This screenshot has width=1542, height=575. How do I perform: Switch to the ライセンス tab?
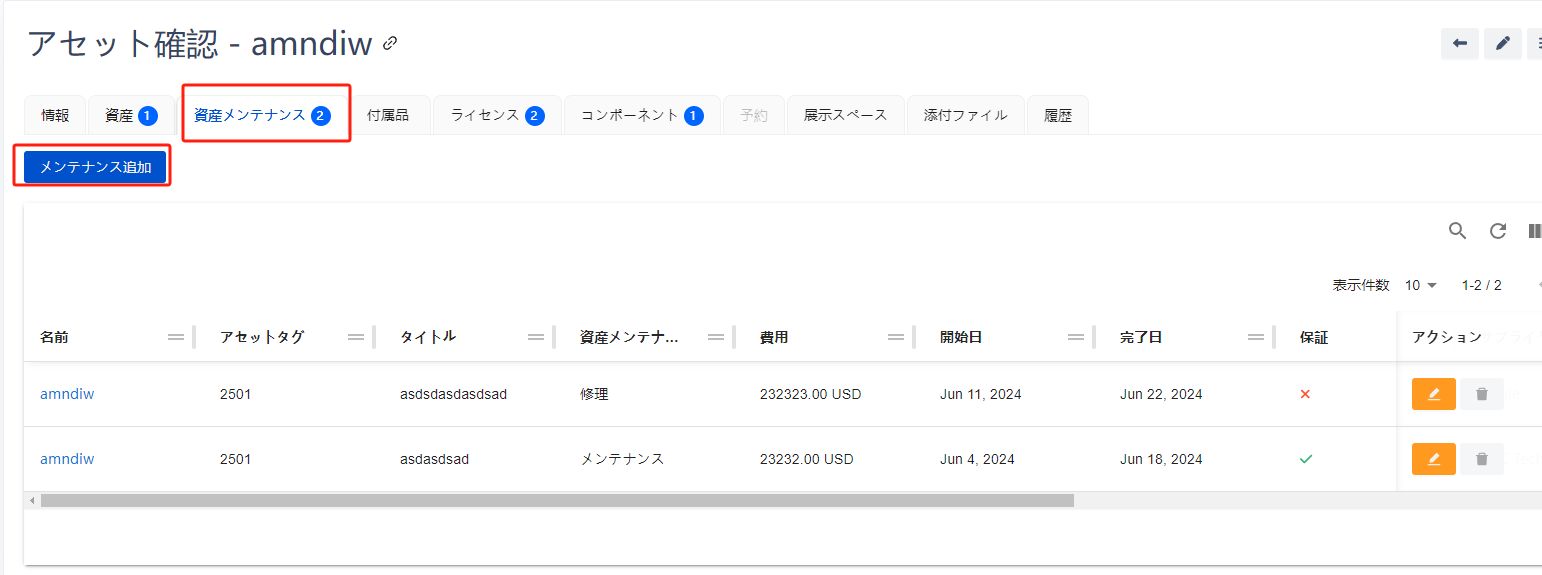tap(497, 115)
